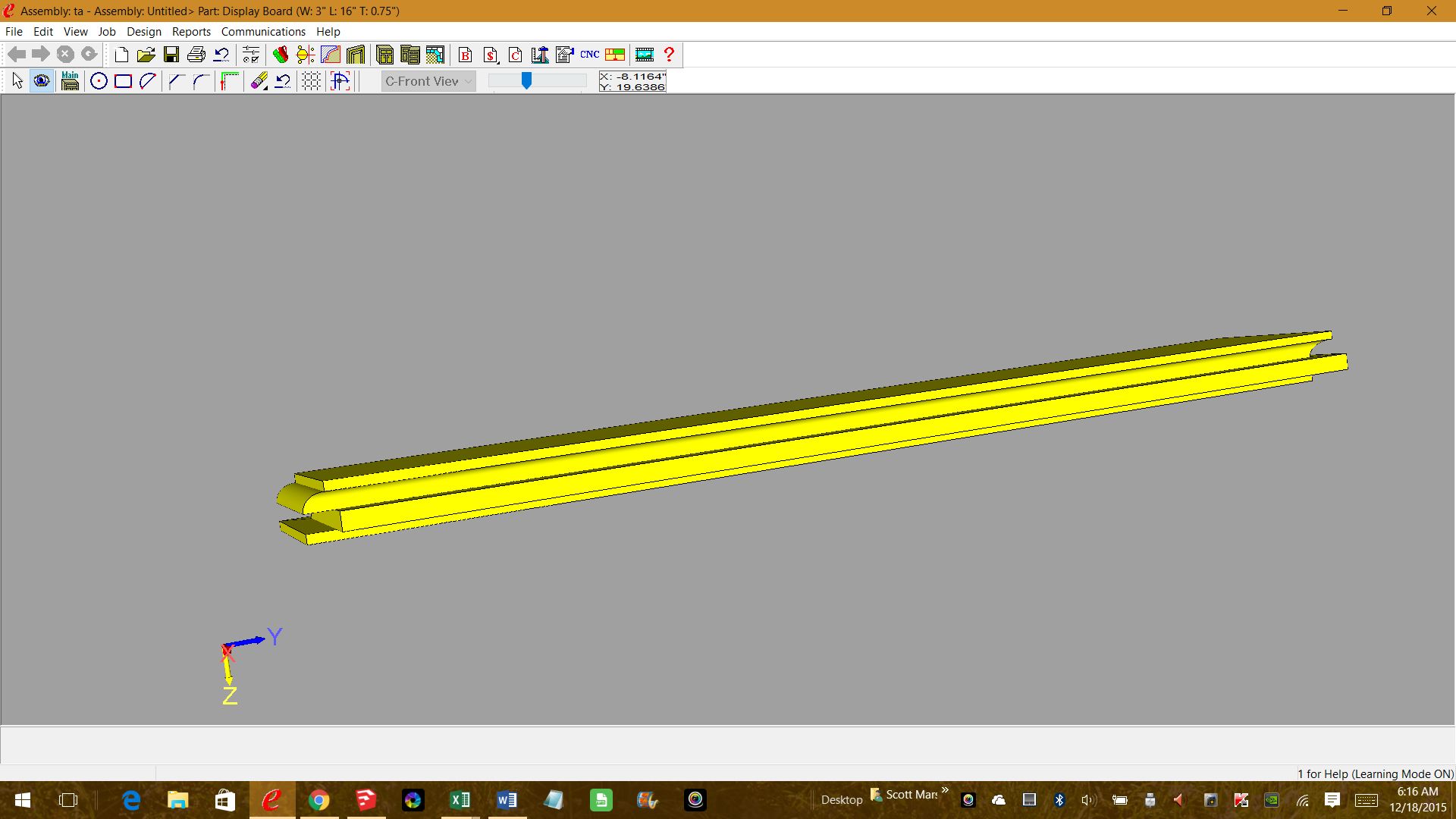1456x819 pixels.
Task: Open the Design menu
Action: (x=143, y=32)
